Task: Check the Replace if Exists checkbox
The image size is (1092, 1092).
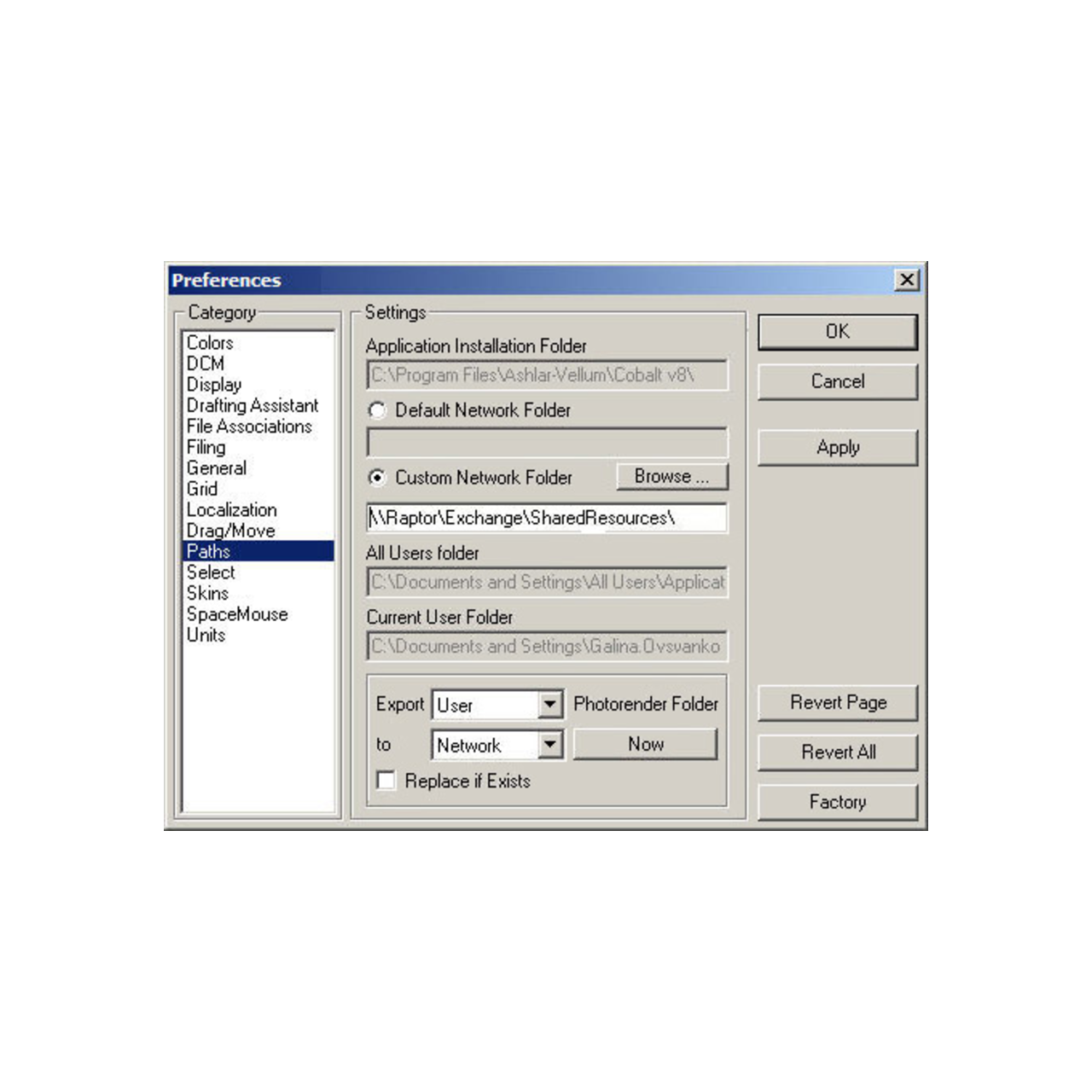Action: click(x=386, y=781)
